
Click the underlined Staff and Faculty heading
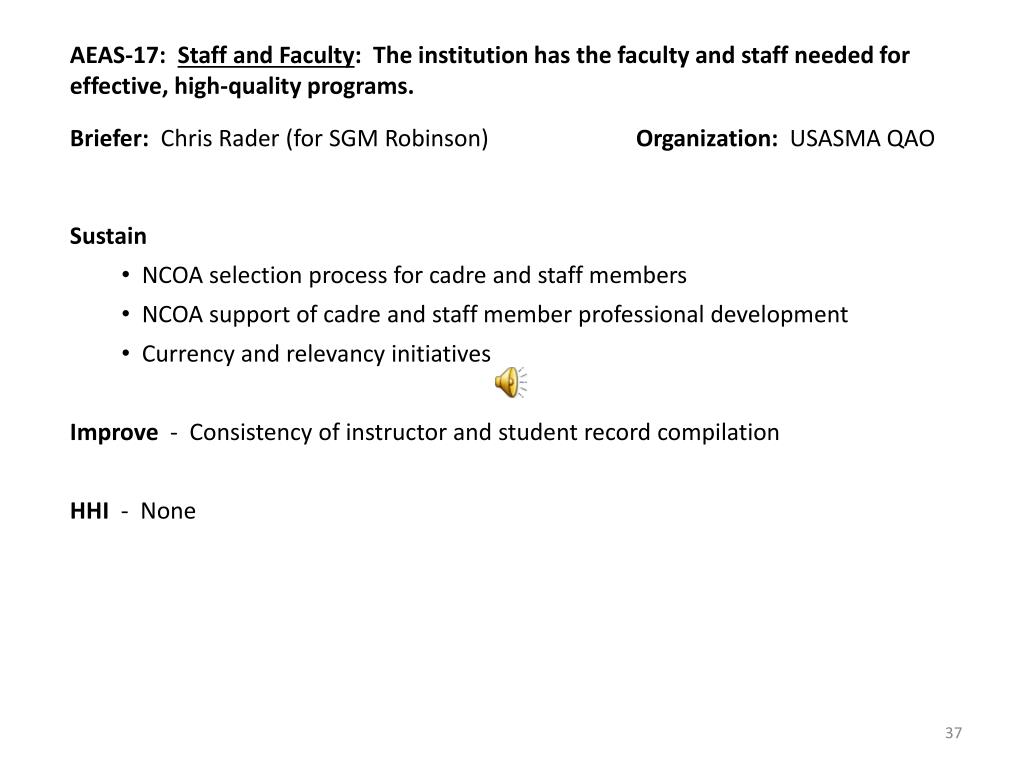[x=266, y=56]
